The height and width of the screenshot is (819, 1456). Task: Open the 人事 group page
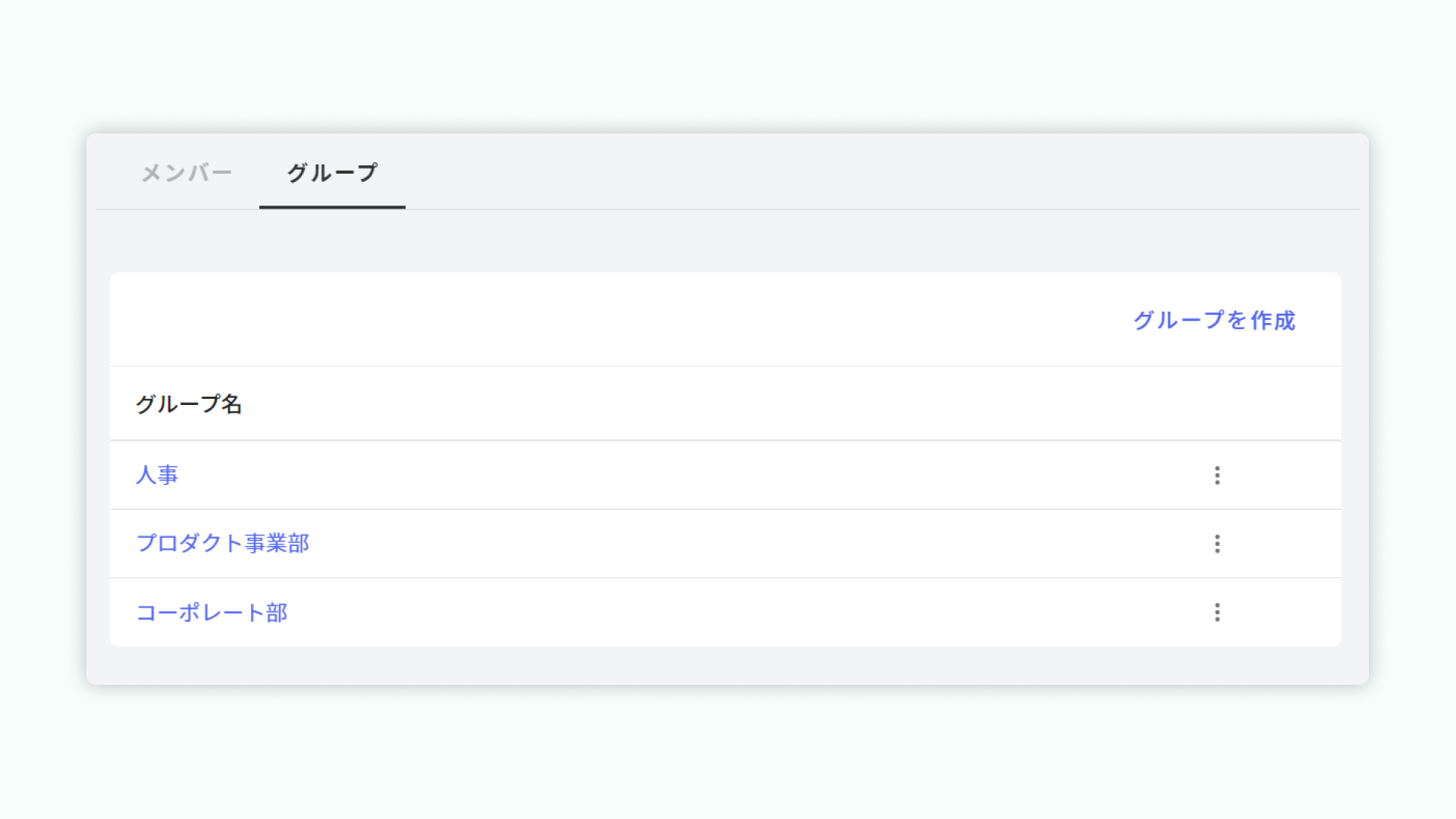pos(158,475)
